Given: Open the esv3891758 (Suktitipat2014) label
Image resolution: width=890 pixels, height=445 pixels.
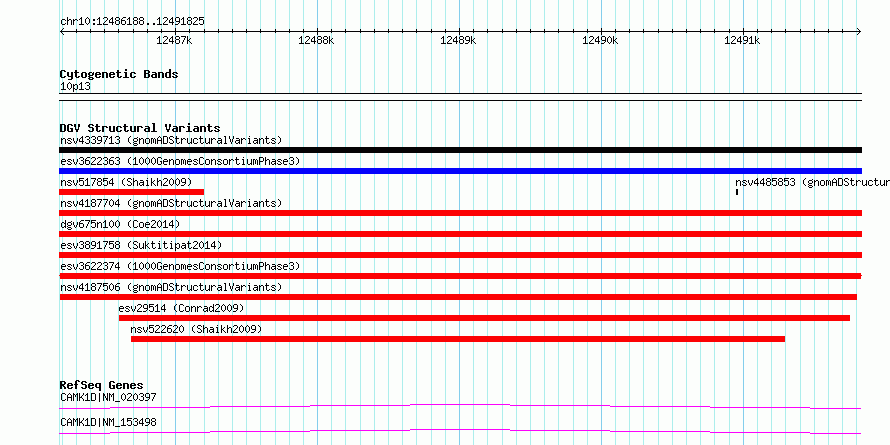Looking at the screenshot, I should [141, 245].
